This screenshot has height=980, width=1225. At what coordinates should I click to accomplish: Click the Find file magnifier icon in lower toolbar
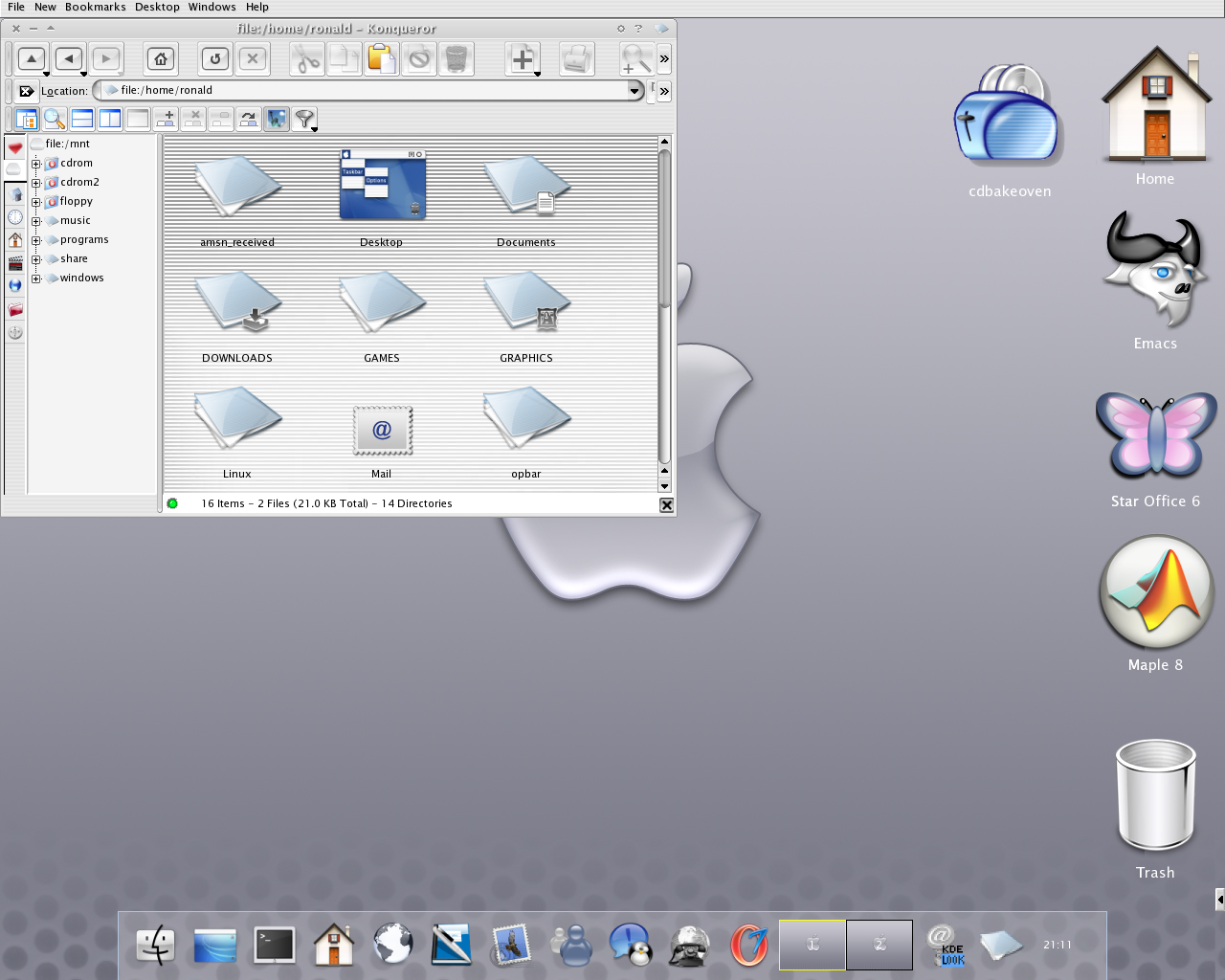click(55, 120)
